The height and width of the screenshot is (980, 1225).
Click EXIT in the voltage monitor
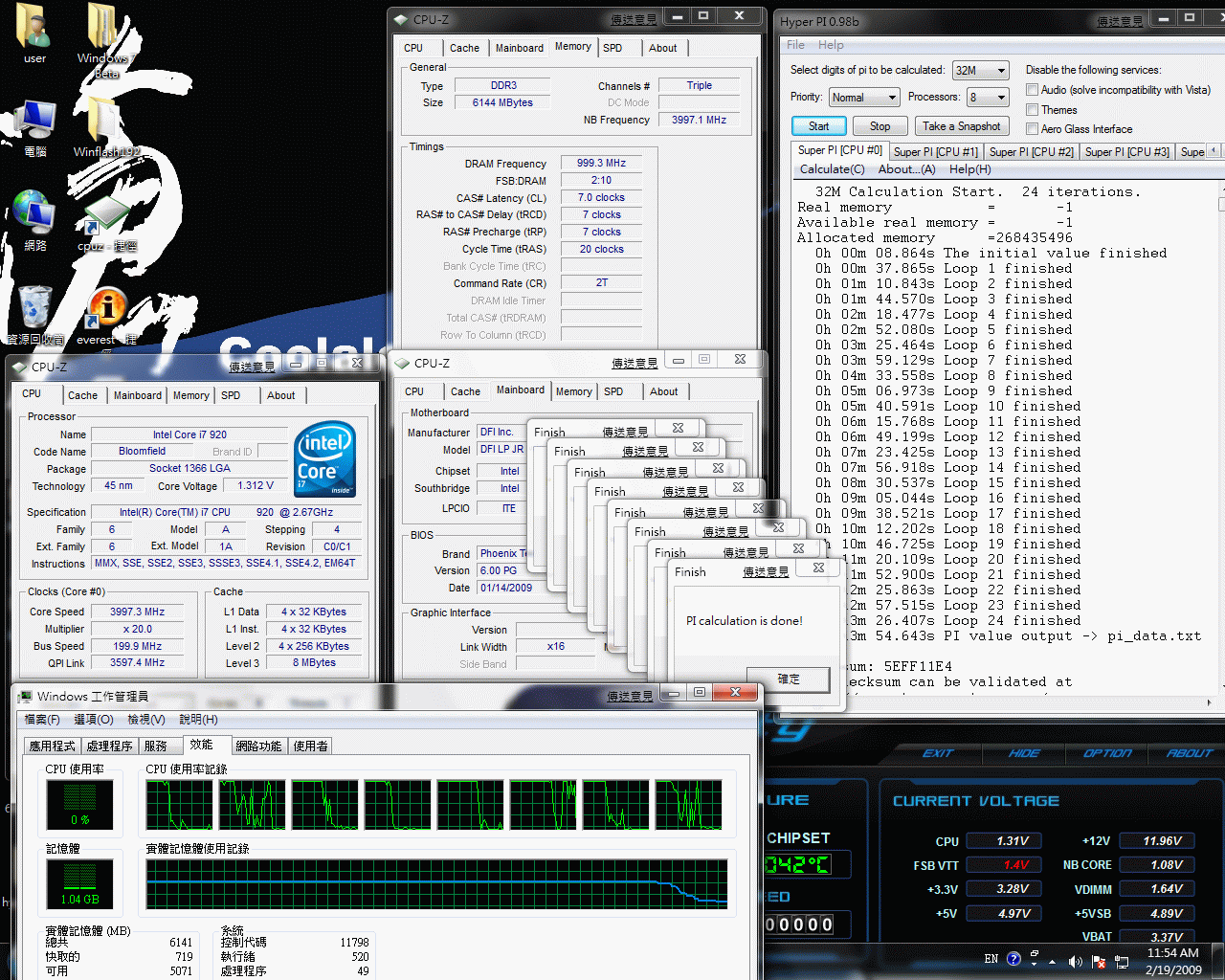tap(938, 753)
